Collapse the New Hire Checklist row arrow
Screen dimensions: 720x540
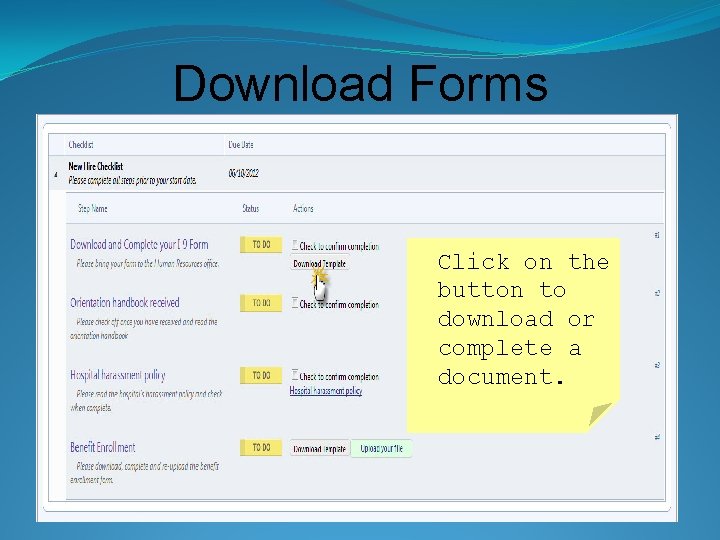point(56,174)
